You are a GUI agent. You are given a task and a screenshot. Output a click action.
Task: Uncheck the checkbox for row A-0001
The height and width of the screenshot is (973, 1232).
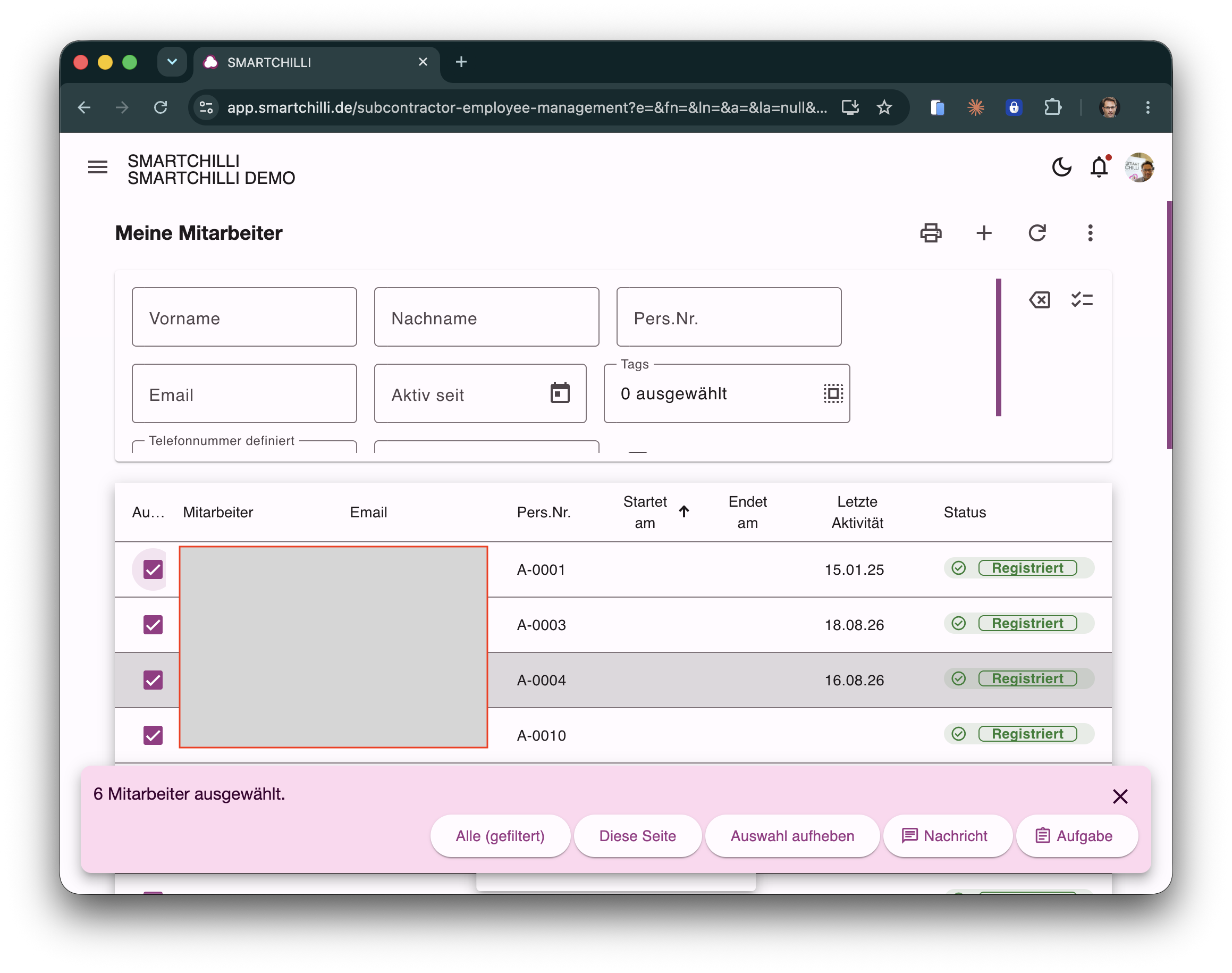[153, 569]
